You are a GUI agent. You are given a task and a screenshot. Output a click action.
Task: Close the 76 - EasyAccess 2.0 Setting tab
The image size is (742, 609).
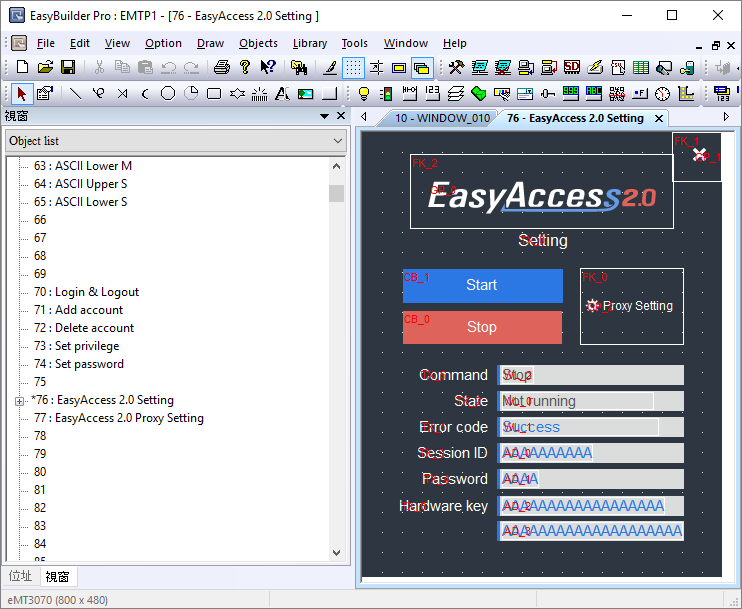coord(659,119)
